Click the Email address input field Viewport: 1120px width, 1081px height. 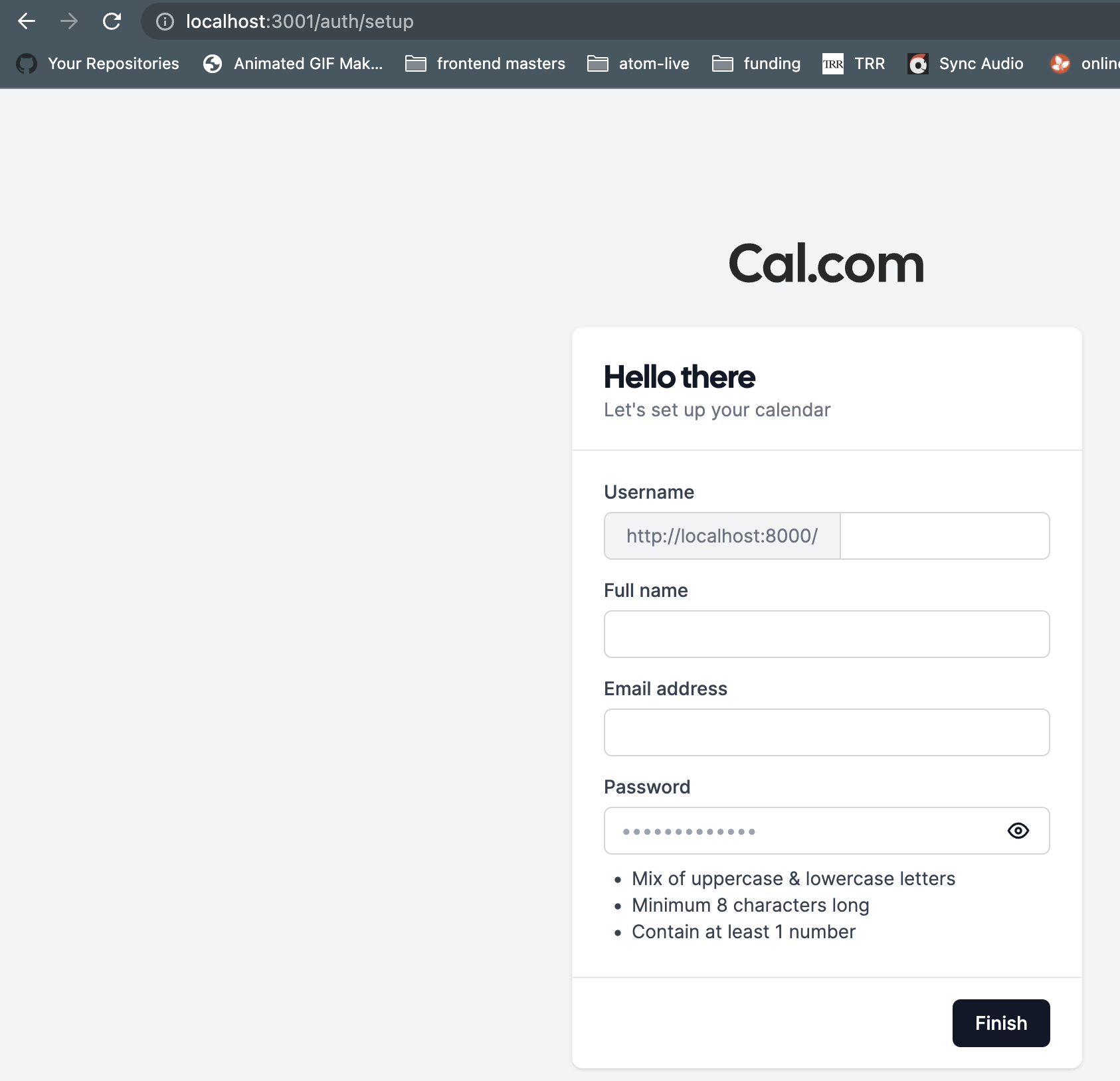pyautogui.click(x=826, y=732)
